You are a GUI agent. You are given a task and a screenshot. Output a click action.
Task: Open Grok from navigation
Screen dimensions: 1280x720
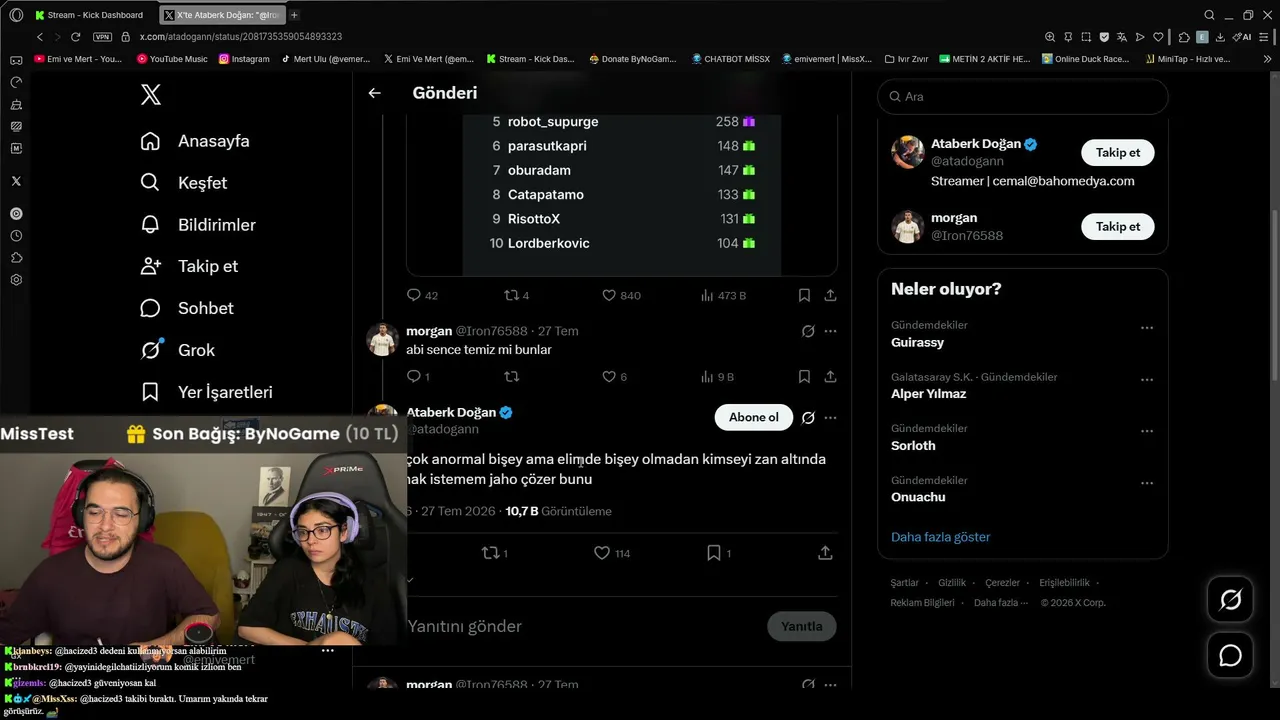click(178, 350)
